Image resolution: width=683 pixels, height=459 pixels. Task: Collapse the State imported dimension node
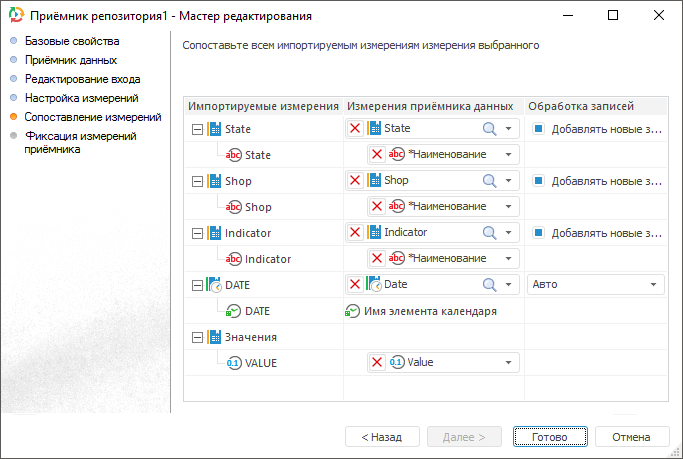(197, 129)
